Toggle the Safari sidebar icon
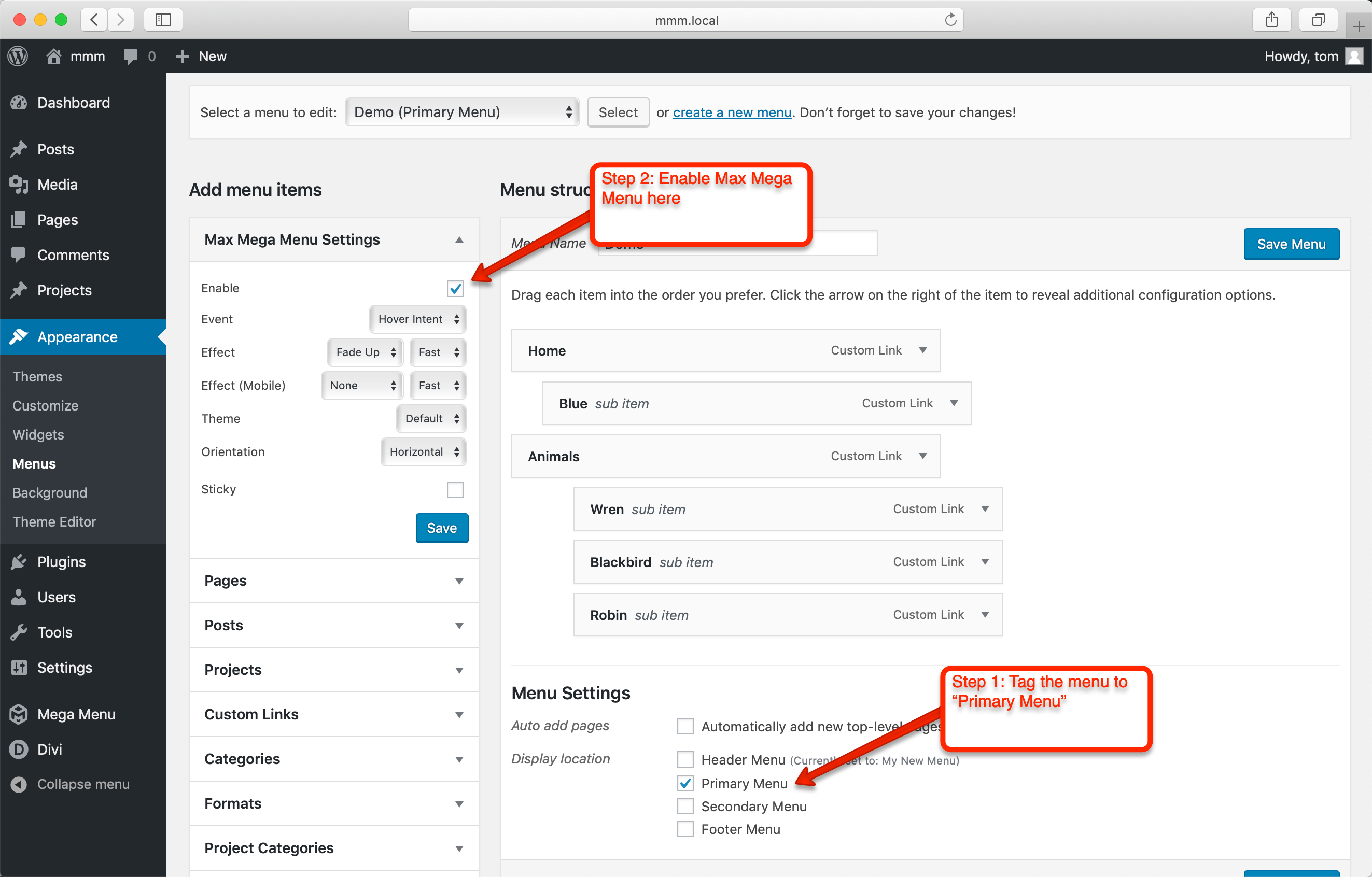The image size is (1372, 877). pos(163,20)
